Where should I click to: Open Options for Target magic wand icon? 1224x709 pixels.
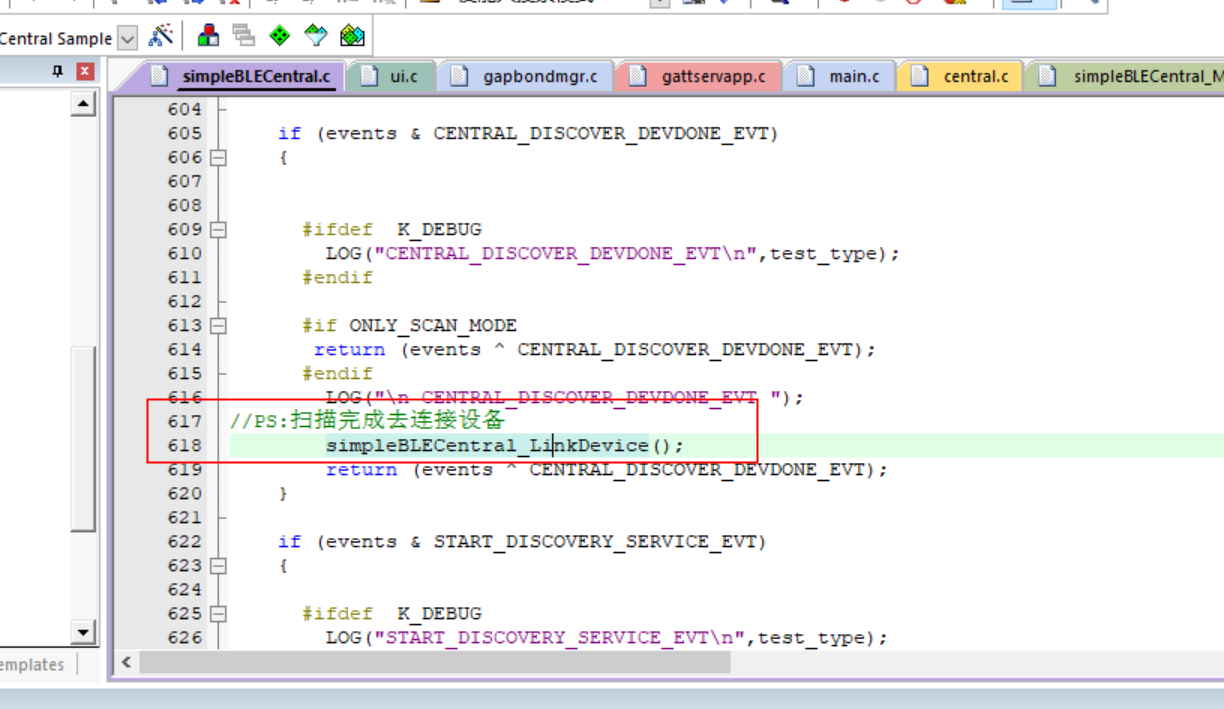[160, 37]
